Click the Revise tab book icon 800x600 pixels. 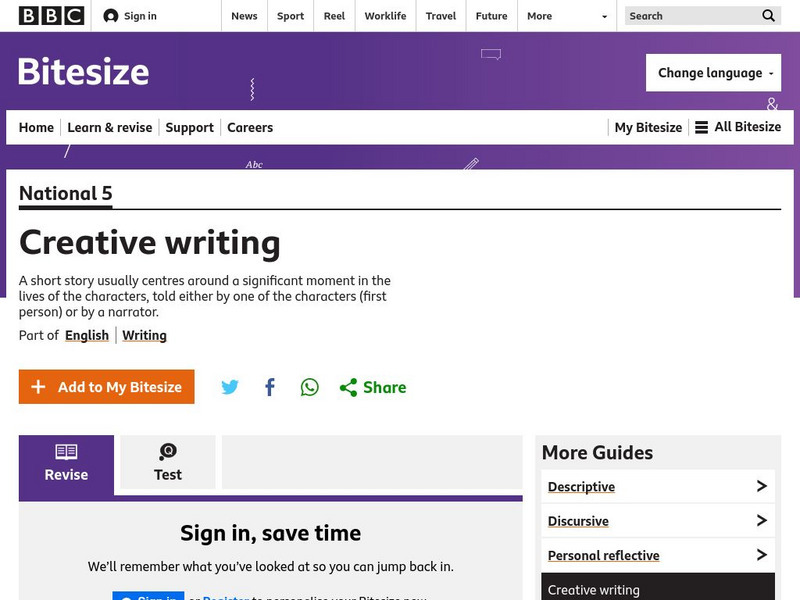66,452
